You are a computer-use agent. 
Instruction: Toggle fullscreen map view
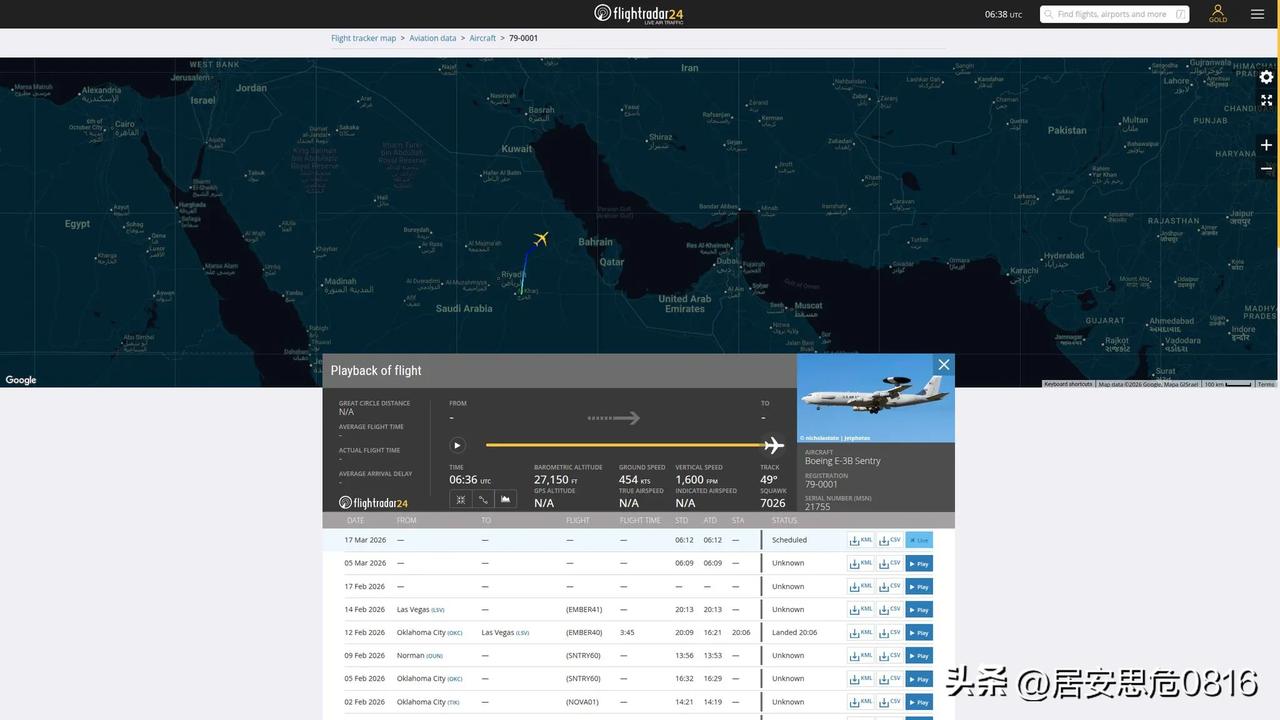point(1266,100)
